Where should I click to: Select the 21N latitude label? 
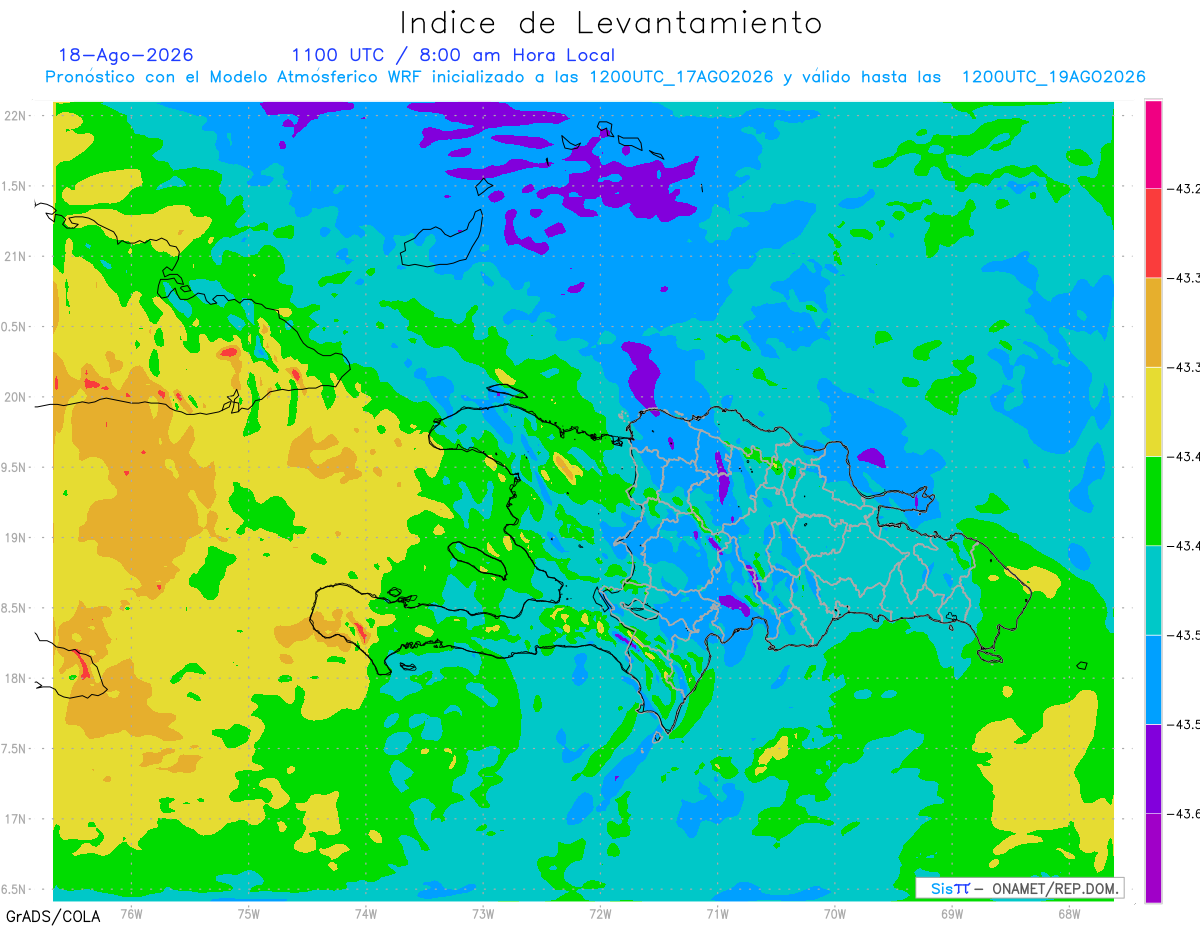coord(16,256)
